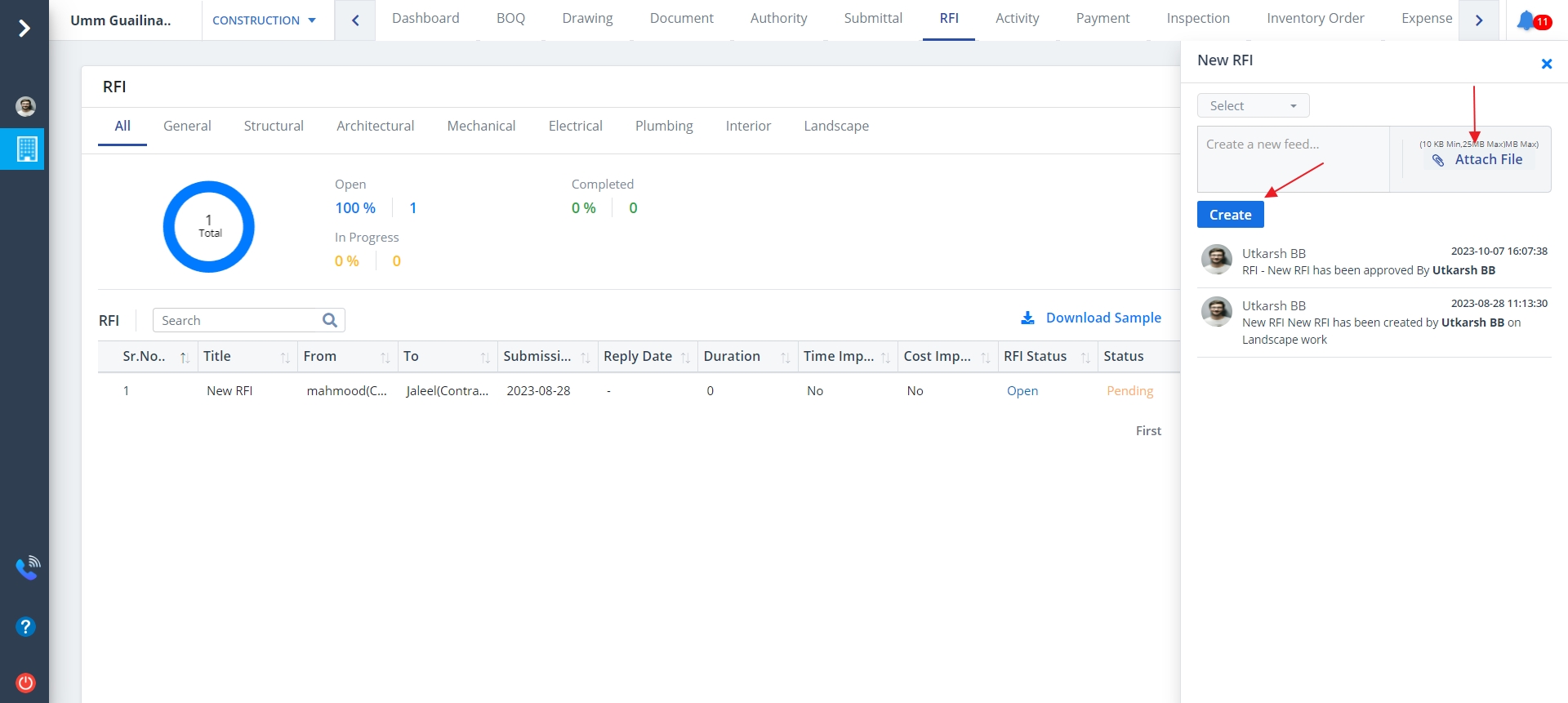
Task: Close the New RFI panel
Action: pos(1546,64)
